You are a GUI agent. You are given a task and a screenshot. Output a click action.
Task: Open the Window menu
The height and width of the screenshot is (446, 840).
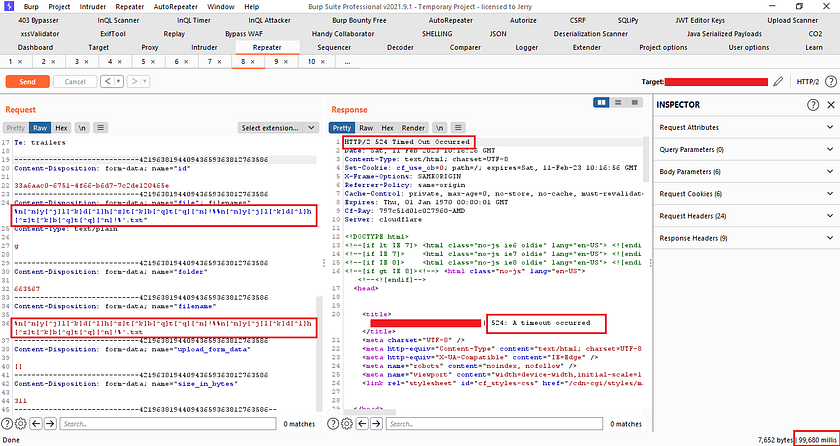coord(221,7)
